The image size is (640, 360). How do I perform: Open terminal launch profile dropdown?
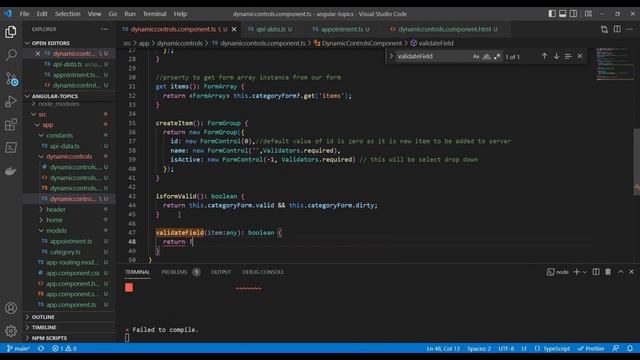[585, 272]
